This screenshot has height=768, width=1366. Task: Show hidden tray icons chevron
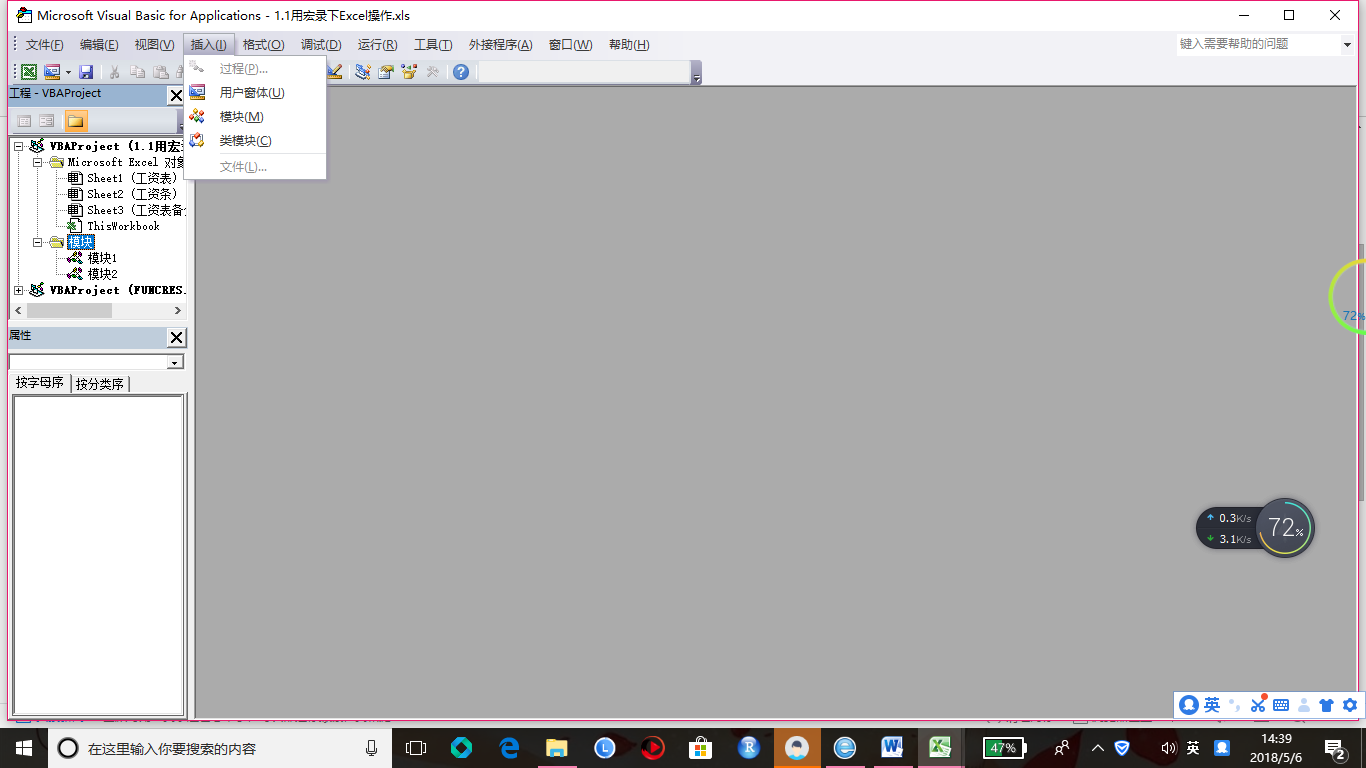click(1097, 748)
